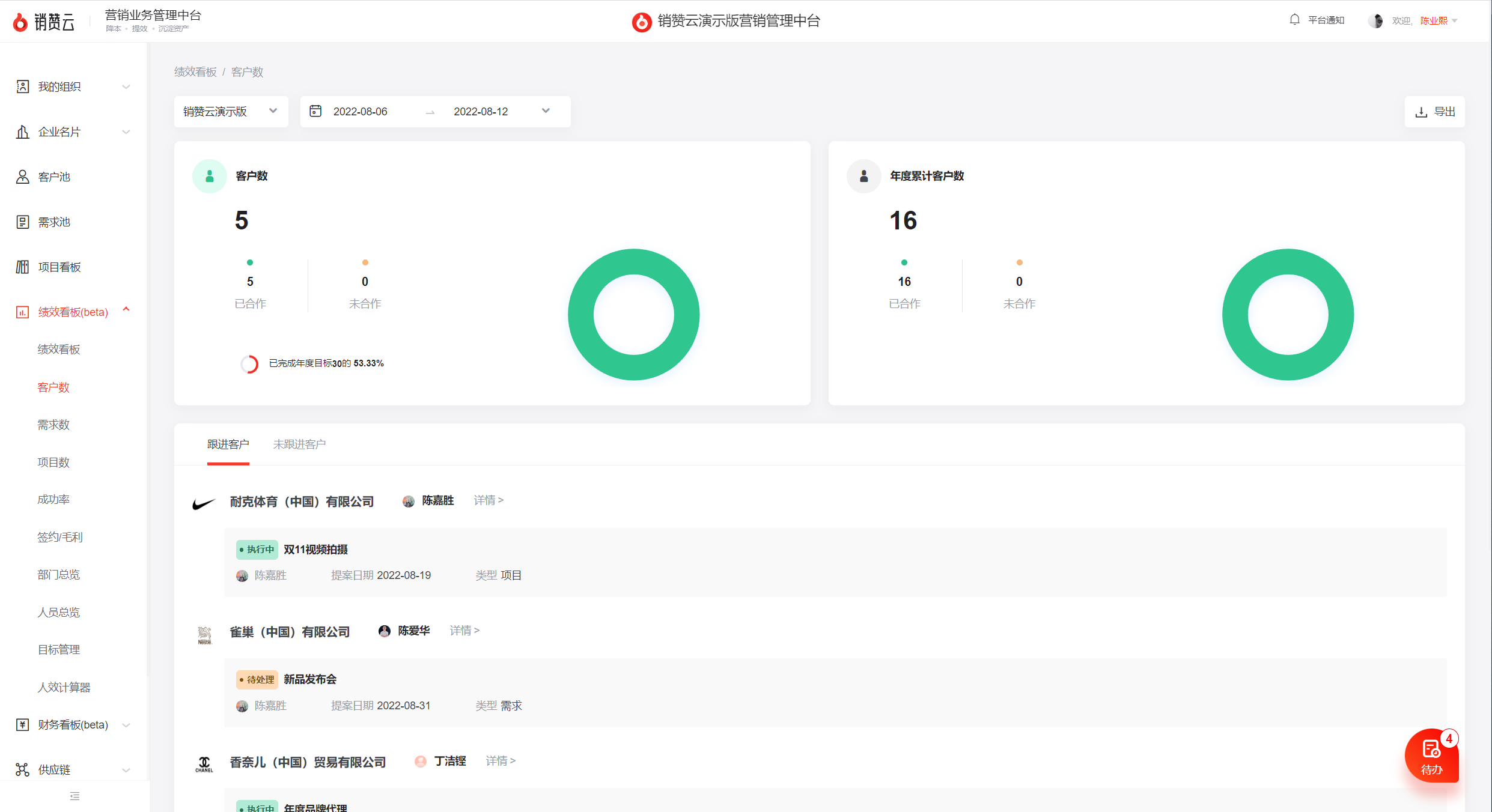Open the 销赞云演示版 organization dropdown

point(231,111)
